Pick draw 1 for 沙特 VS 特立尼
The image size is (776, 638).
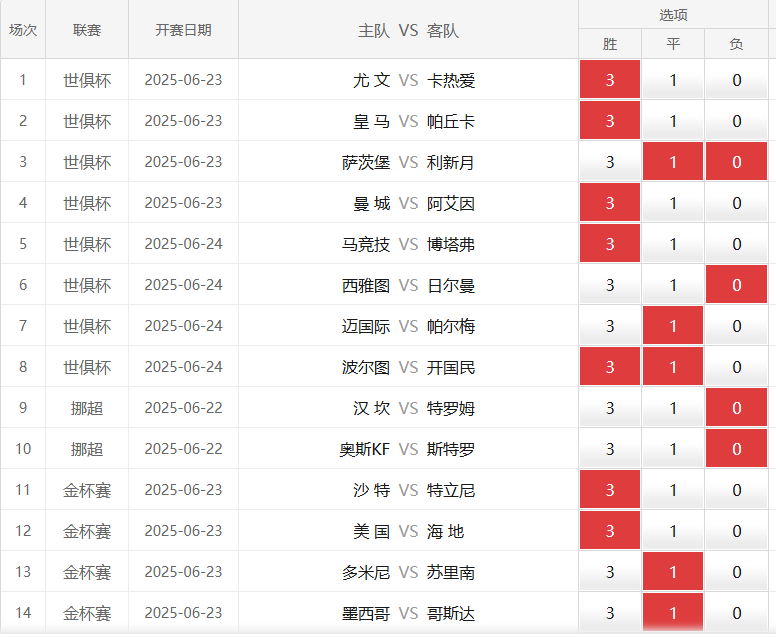673,490
